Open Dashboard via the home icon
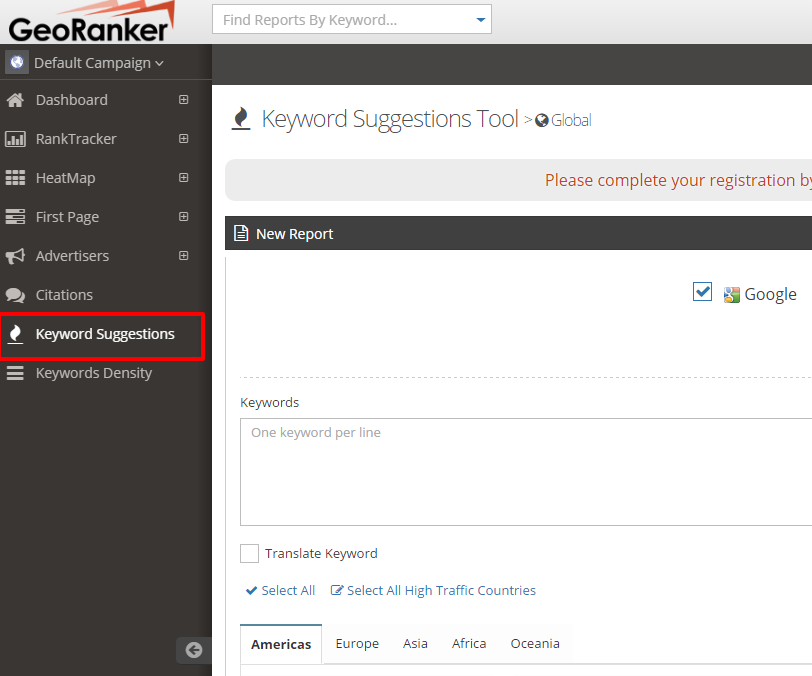 (15, 100)
